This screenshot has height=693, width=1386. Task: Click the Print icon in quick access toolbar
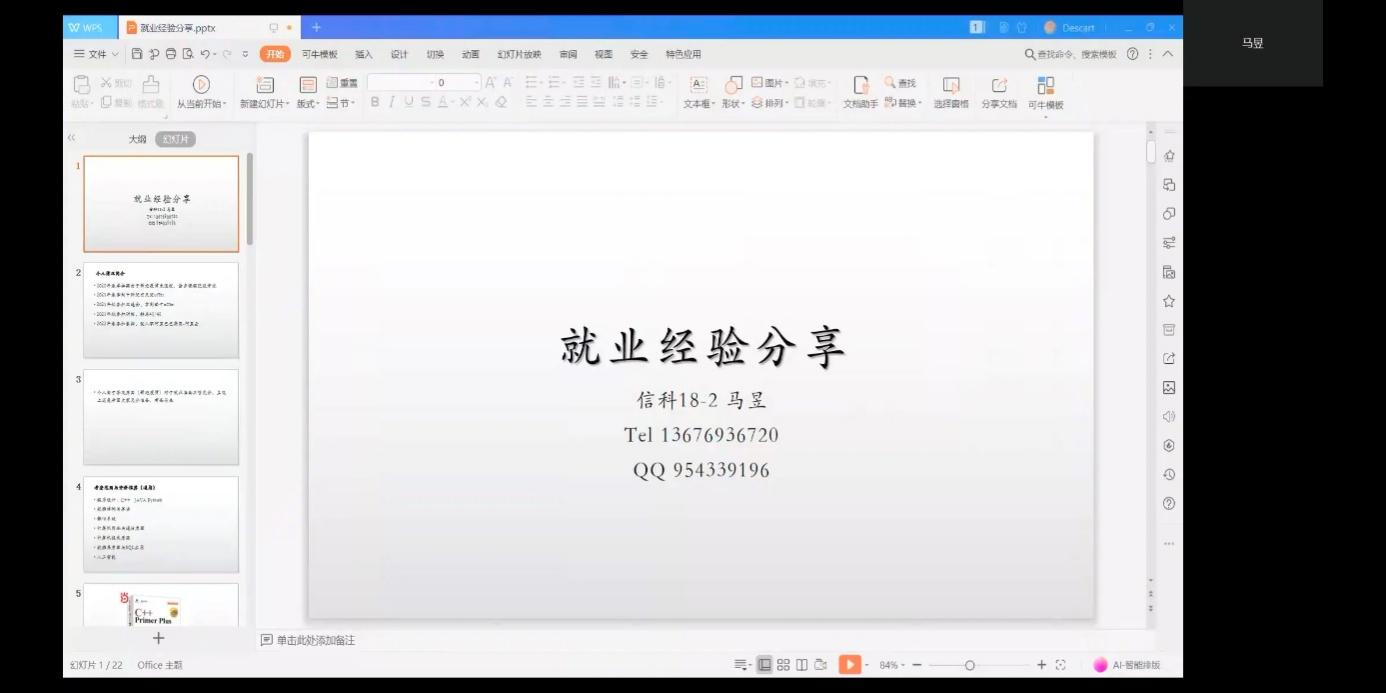171,54
